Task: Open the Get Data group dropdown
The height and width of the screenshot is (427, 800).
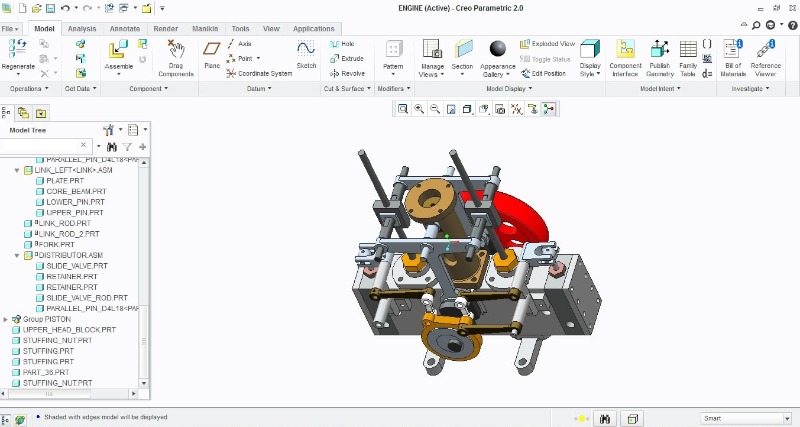Action: click(80, 89)
